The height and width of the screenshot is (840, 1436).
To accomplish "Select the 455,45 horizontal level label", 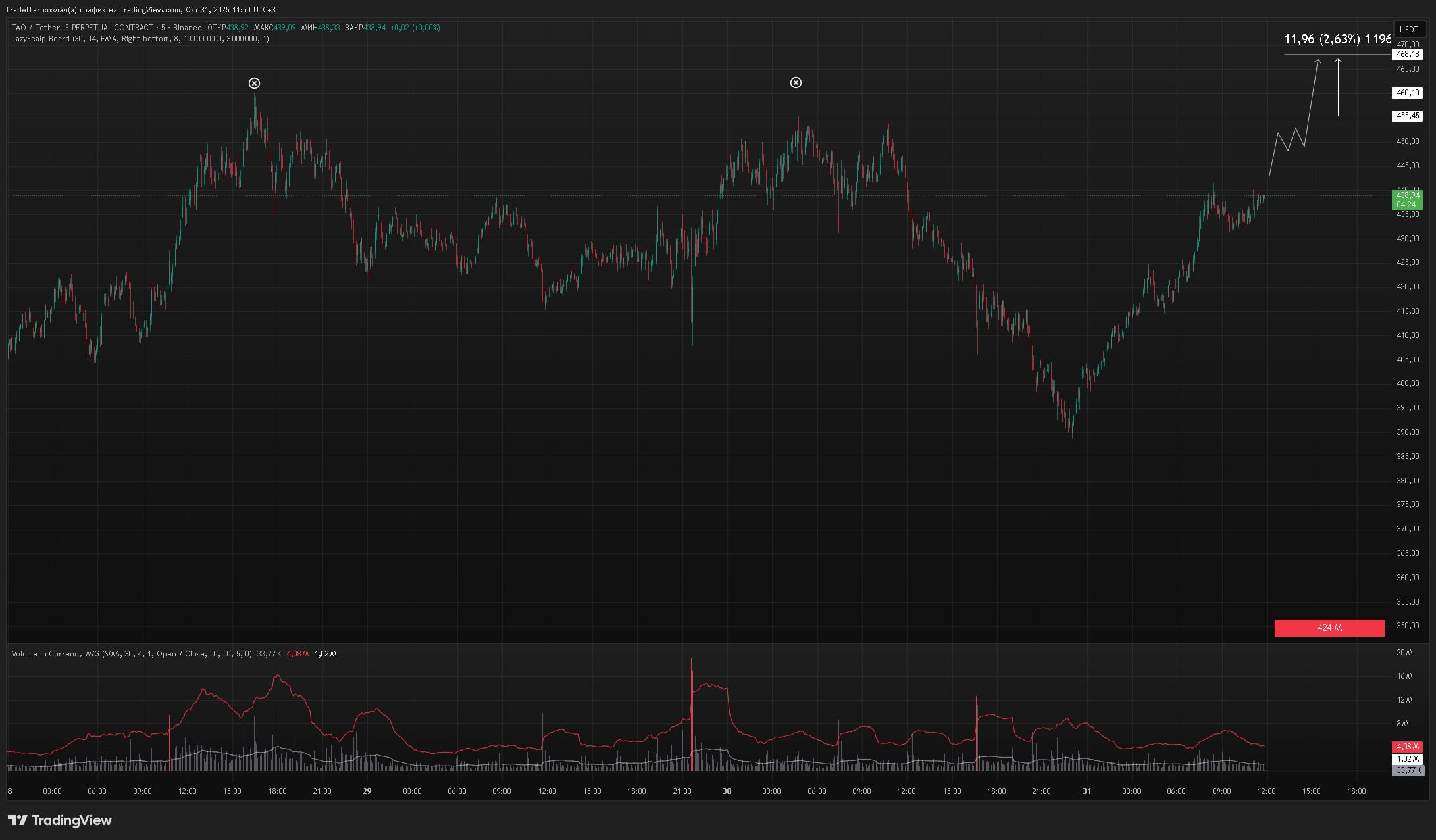I will click(1407, 116).
